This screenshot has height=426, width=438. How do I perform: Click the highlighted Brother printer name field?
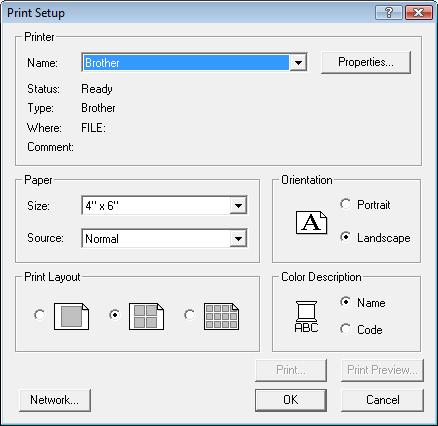[186, 63]
